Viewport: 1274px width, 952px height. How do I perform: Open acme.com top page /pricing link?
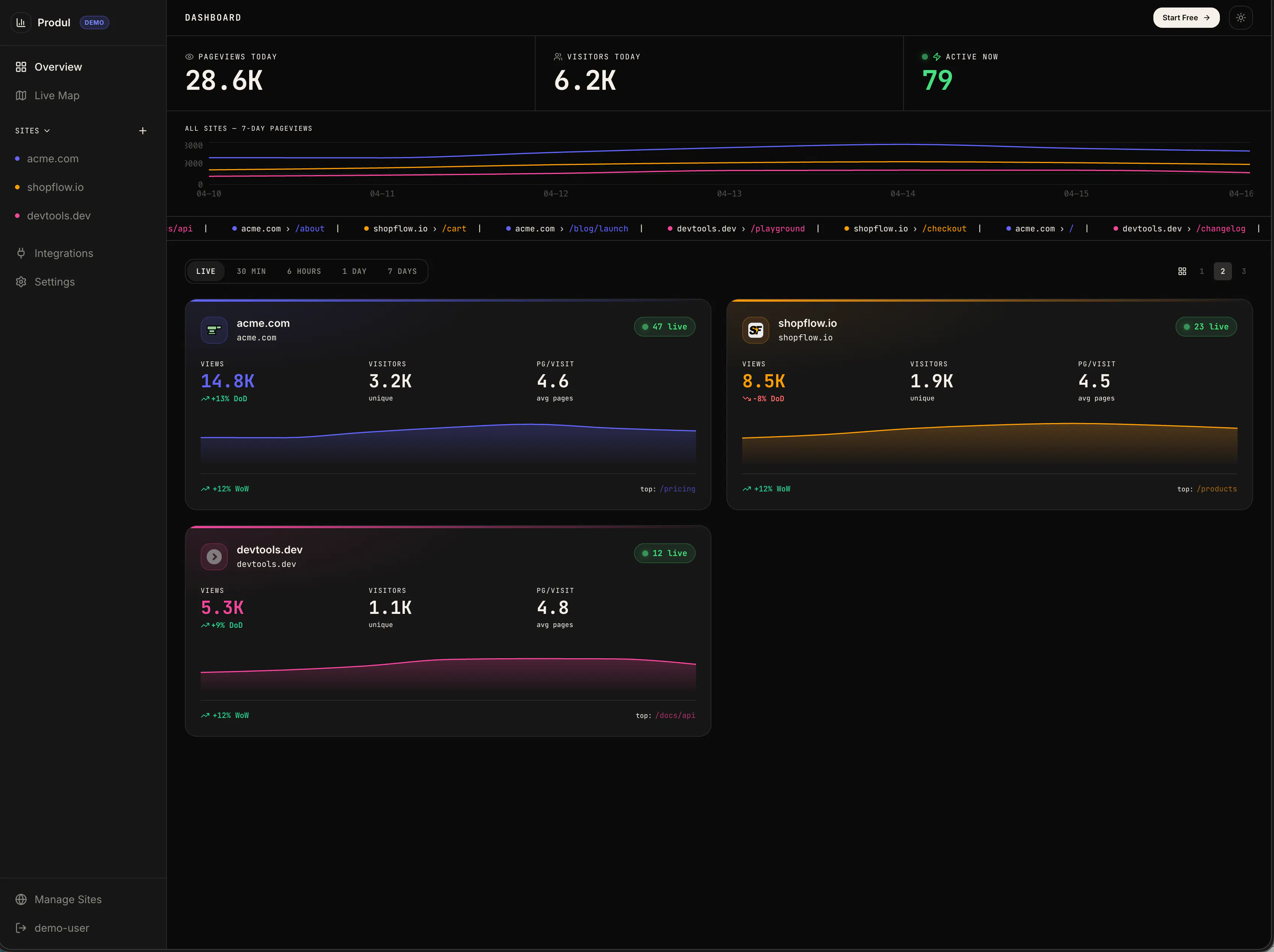[677, 489]
